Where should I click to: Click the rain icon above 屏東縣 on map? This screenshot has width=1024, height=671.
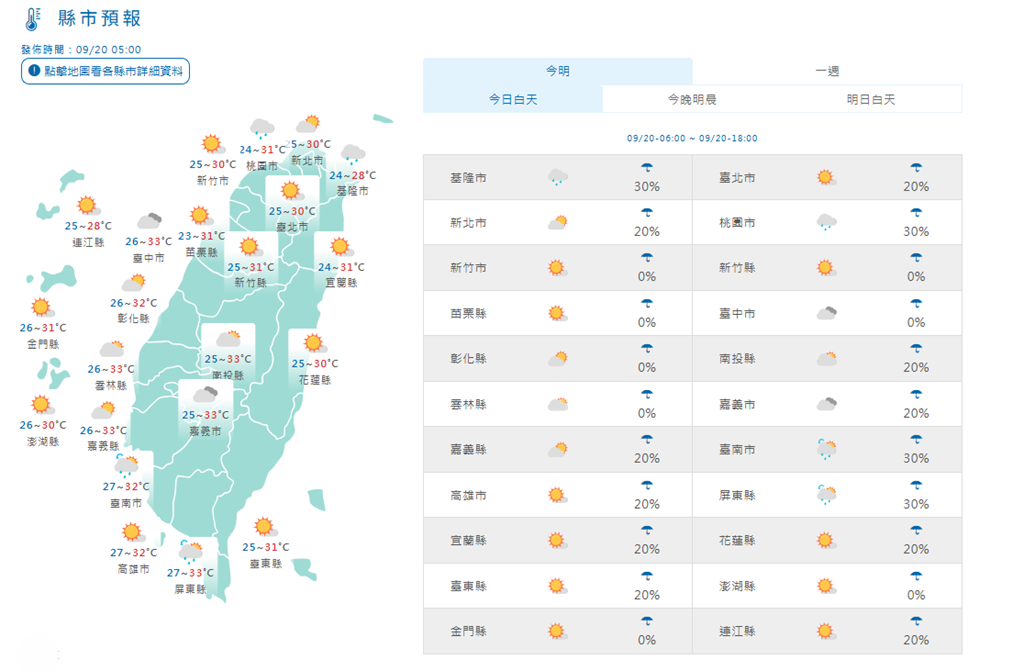click(191, 551)
